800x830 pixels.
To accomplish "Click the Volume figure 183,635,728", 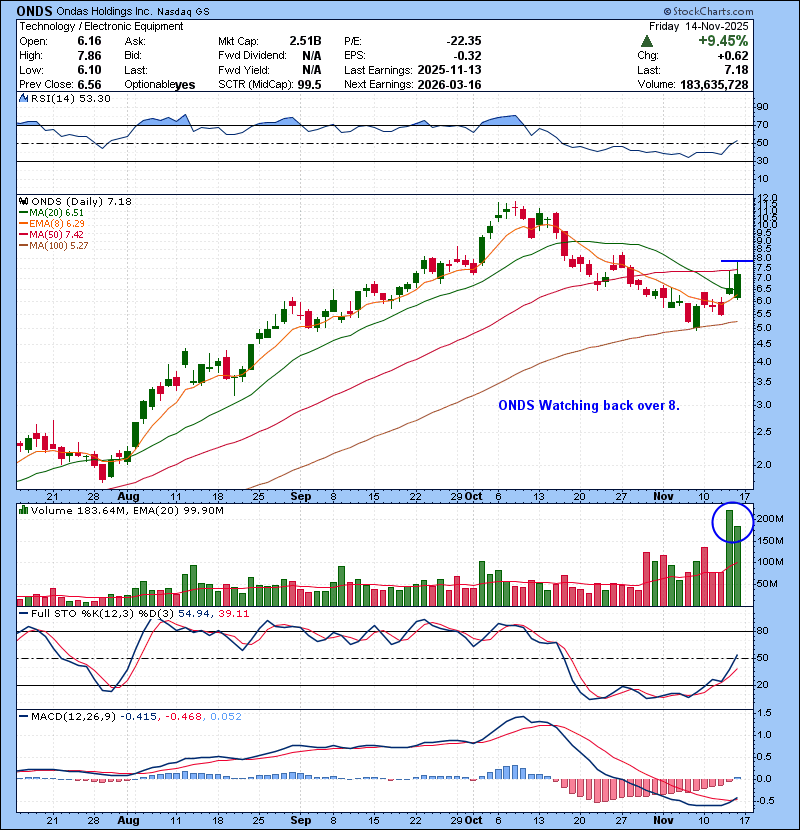I will (714, 85).
